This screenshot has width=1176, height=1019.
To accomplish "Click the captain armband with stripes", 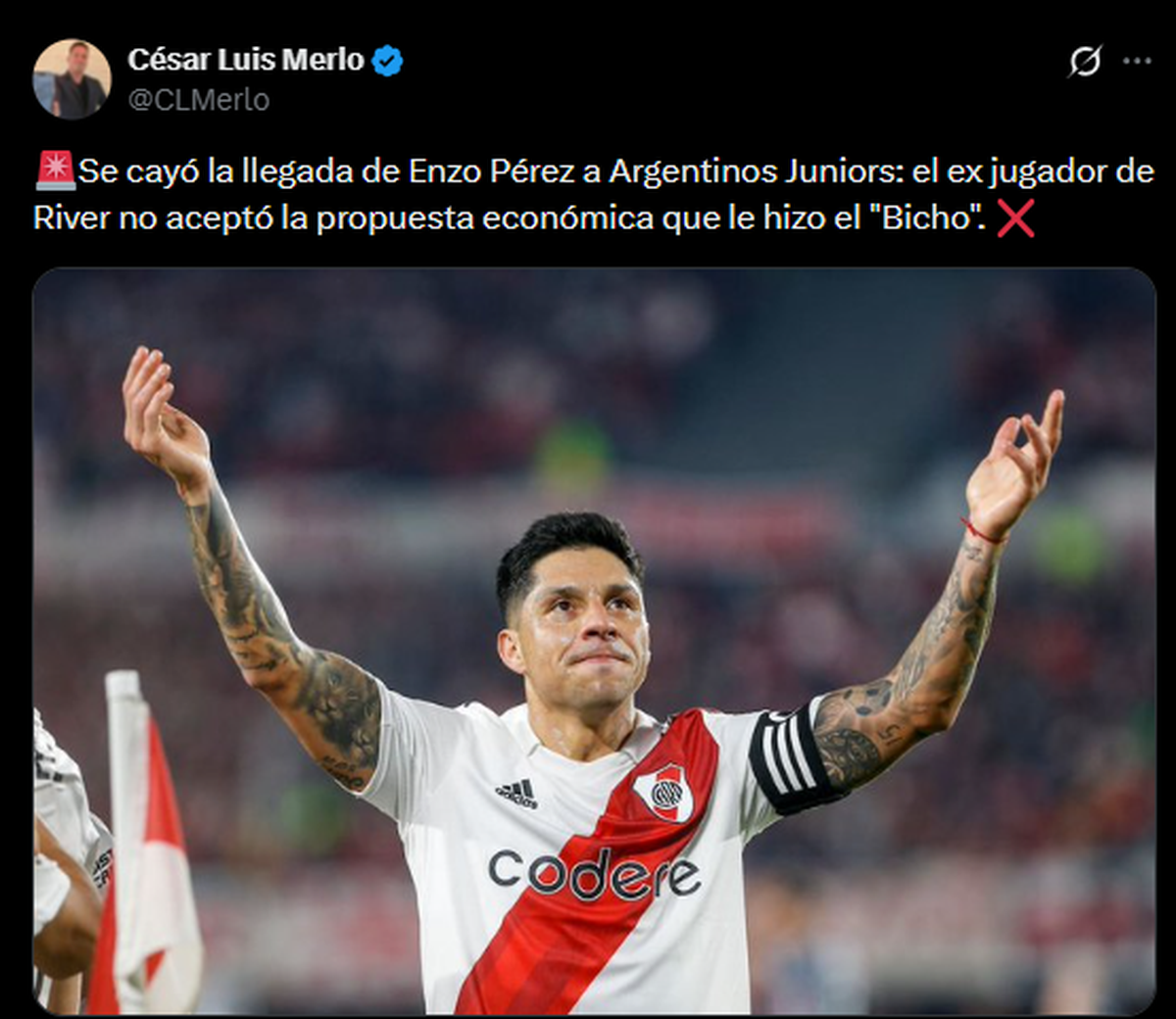I will [790, 758].
